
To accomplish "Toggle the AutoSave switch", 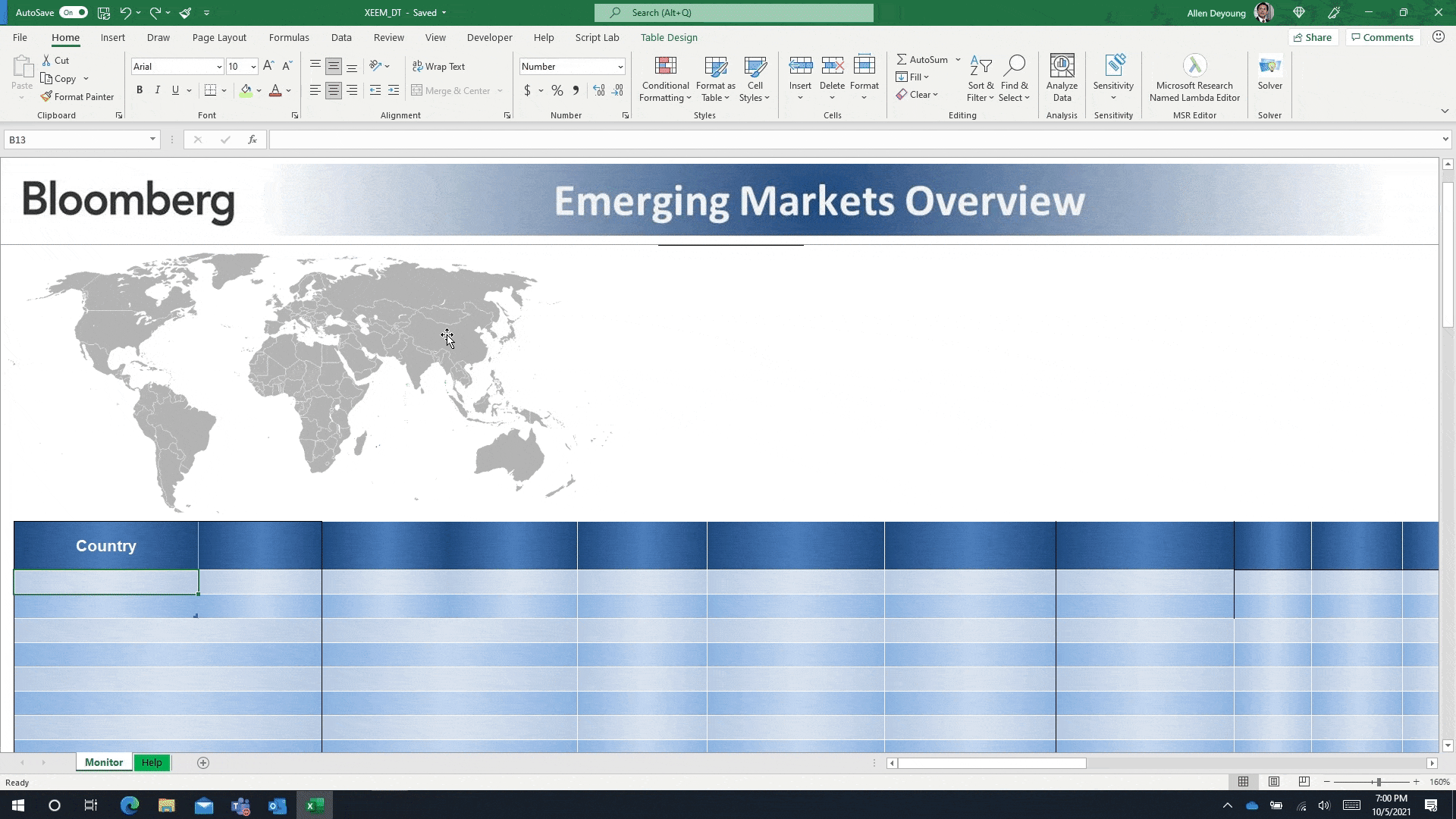I will (73, 12).
